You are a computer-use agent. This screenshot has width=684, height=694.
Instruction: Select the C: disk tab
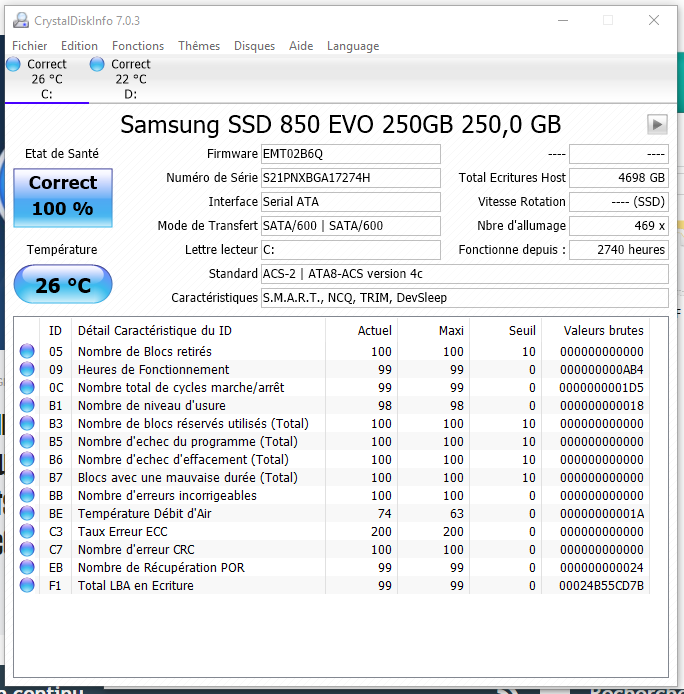(x=47, y=79)
